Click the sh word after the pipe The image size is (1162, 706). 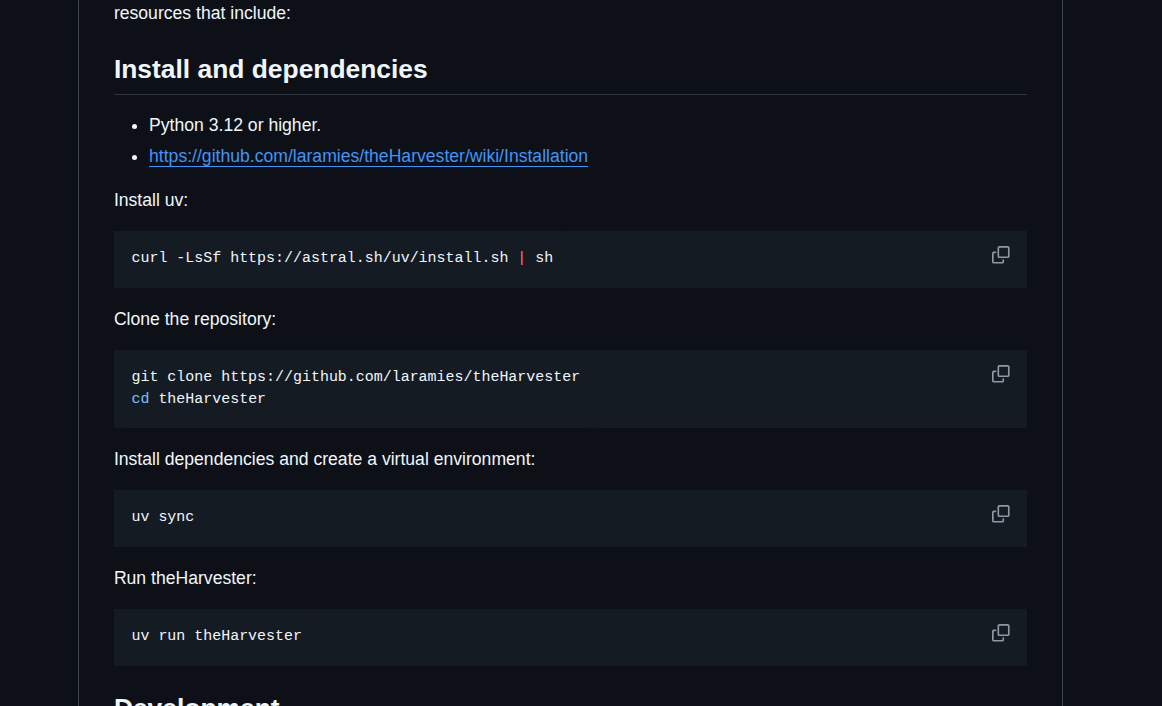pyautogui.click(x=544, y=258)
